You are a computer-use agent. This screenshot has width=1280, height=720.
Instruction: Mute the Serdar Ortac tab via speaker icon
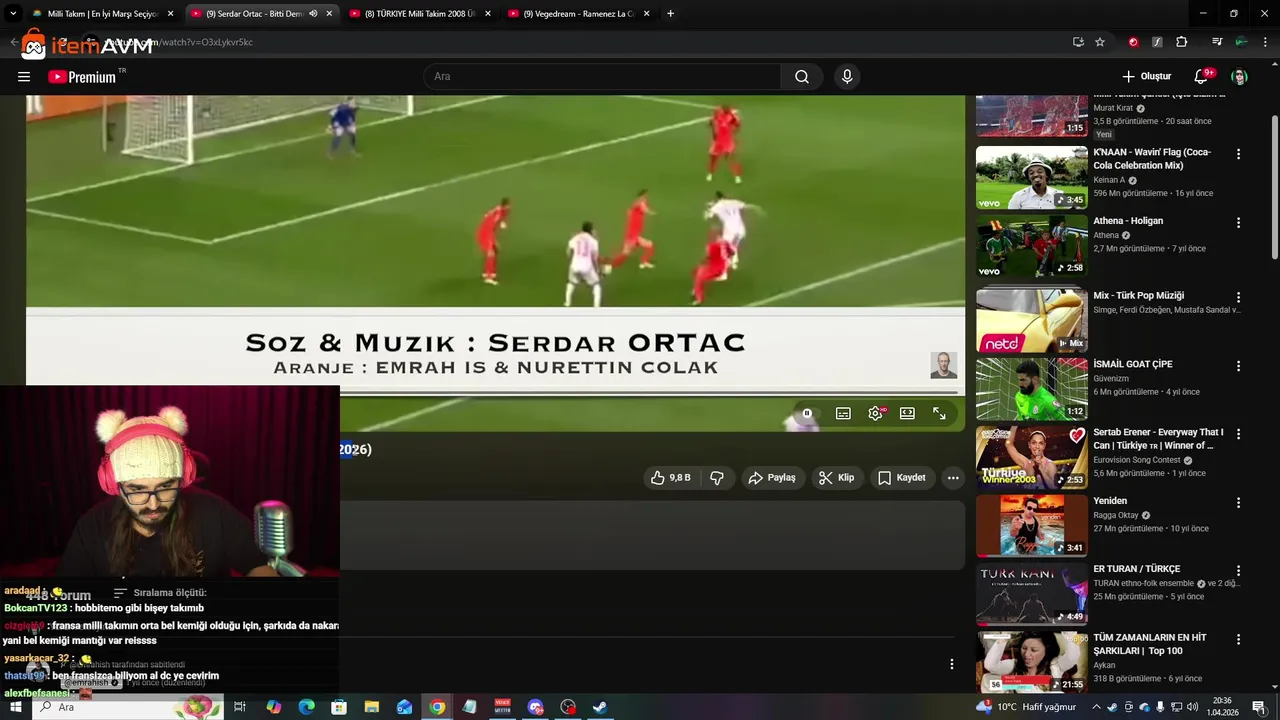pyautogui.click(x=313, y=14)
